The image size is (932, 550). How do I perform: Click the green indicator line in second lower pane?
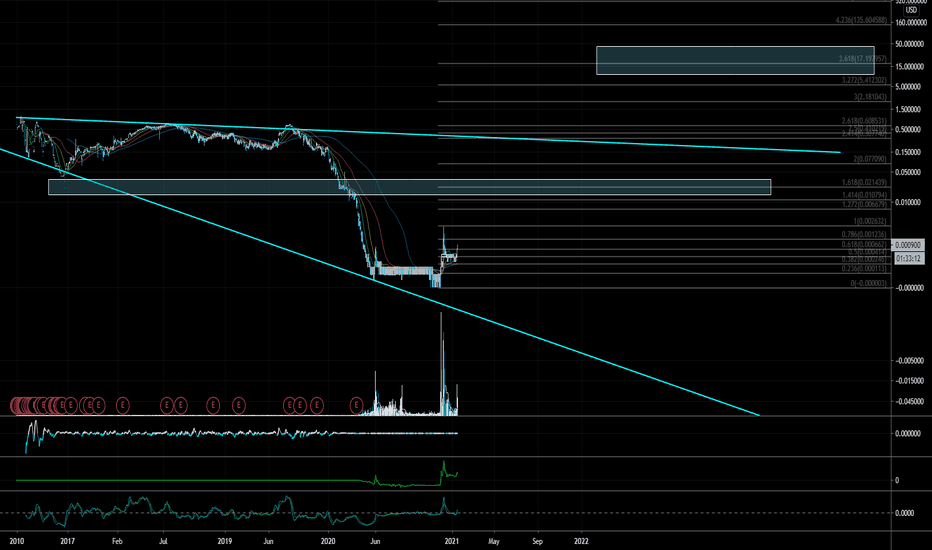click(x=238, y=480)
